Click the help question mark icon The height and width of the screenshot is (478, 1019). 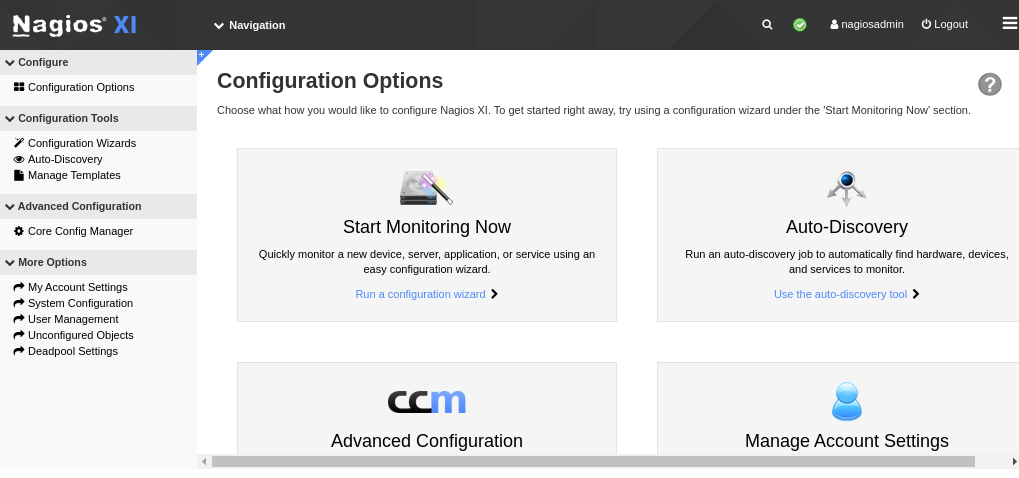point(990,84)
